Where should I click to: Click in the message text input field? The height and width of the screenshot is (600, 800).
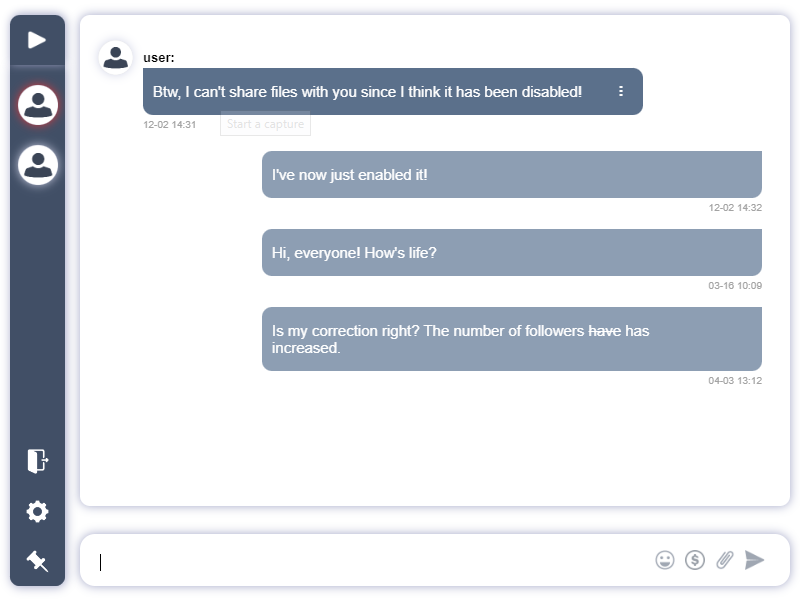tap(370, 560)
